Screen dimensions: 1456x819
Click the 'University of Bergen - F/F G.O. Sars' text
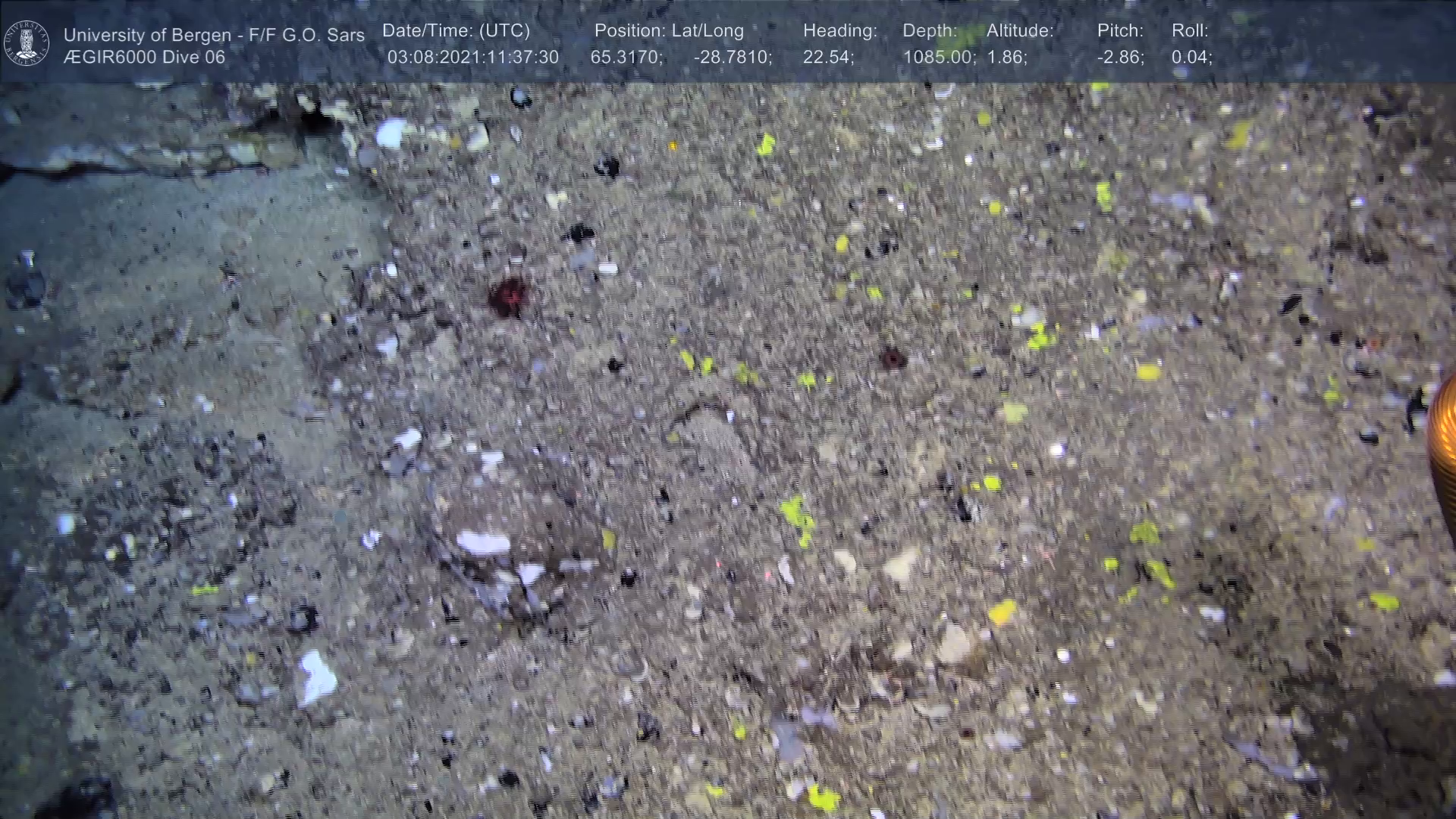coord(214,35)
